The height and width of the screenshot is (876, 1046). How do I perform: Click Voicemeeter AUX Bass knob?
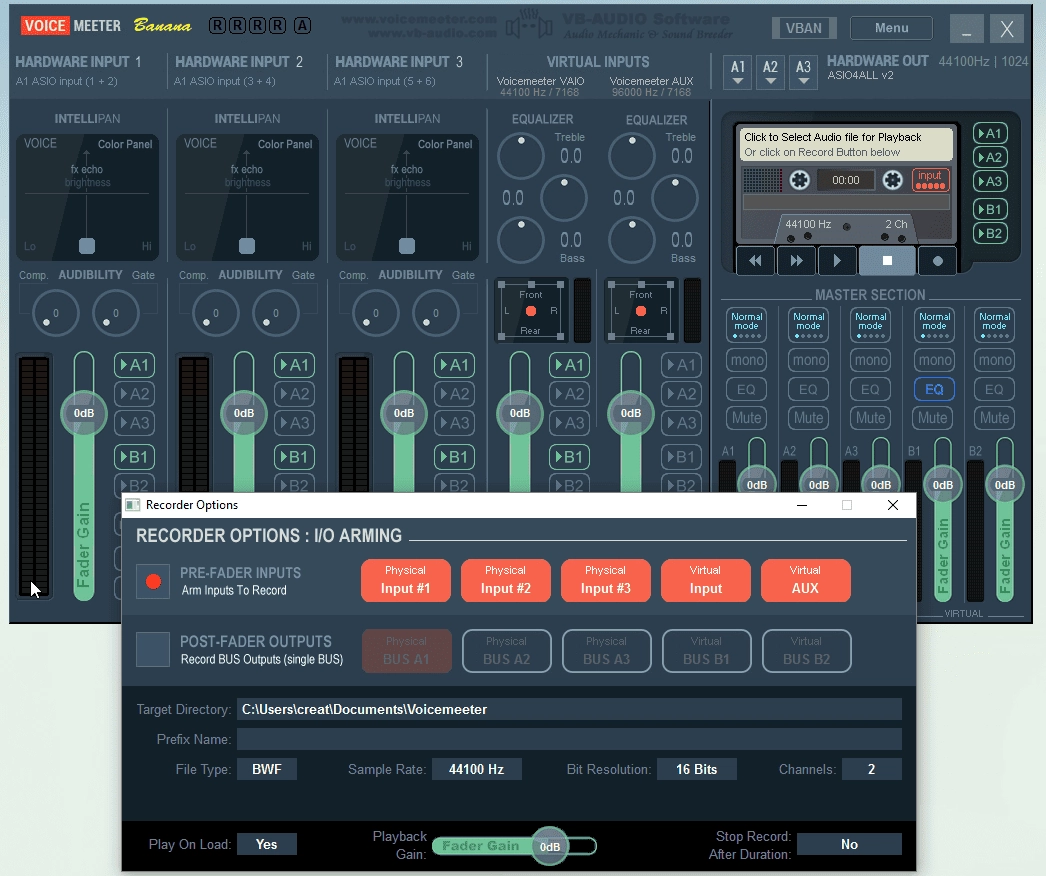tap(632, 240)
